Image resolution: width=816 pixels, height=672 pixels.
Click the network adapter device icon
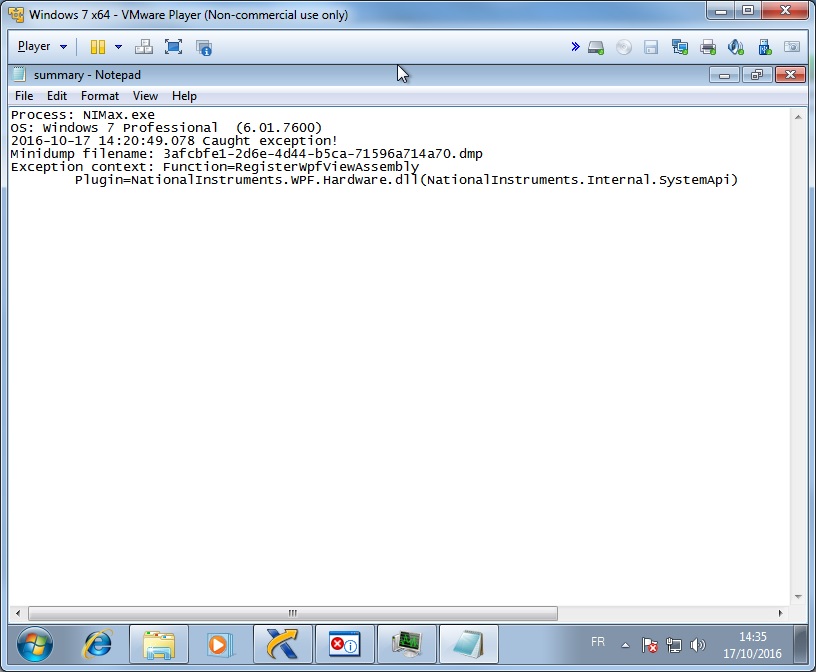(680, 47)
